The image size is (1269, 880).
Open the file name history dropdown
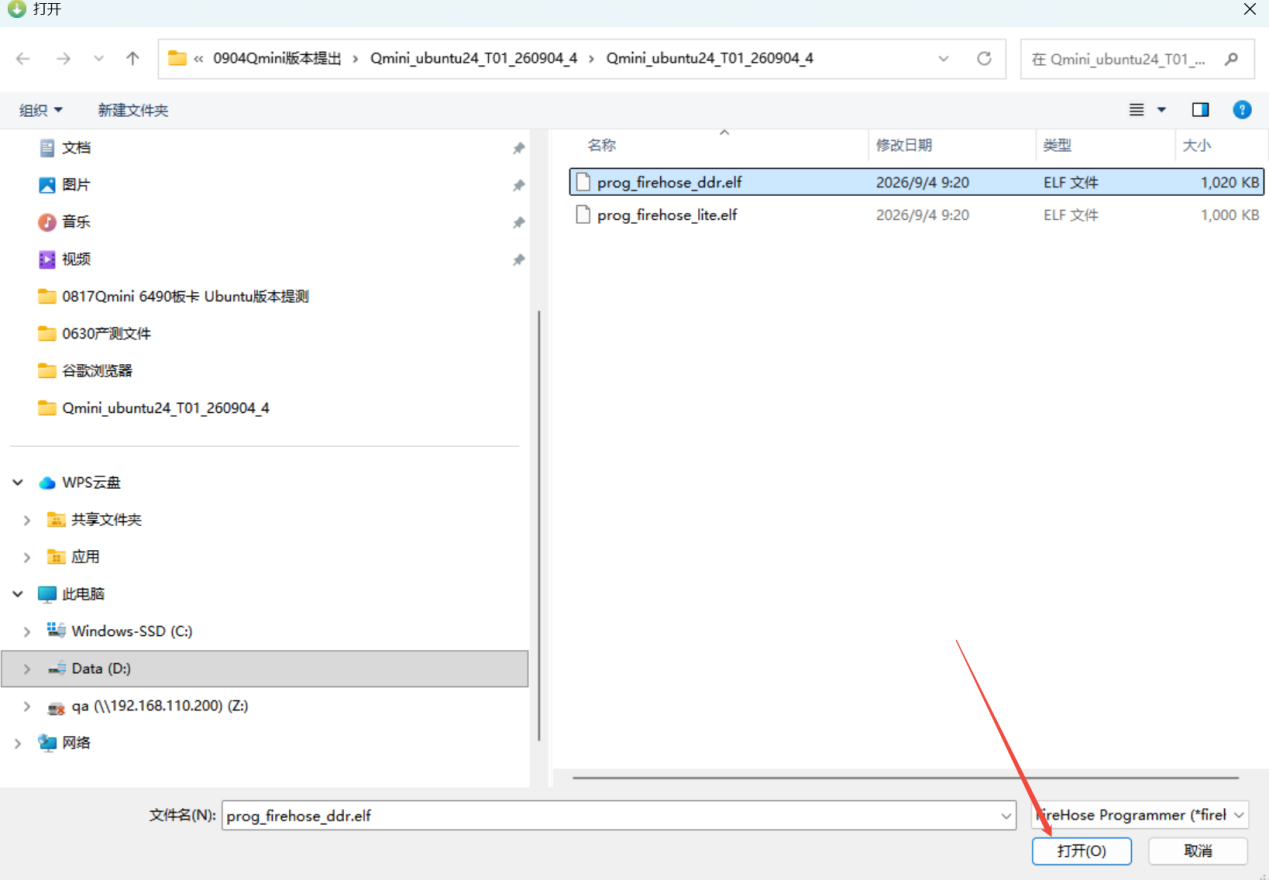pyautogui.click(x=1007, y=816)
